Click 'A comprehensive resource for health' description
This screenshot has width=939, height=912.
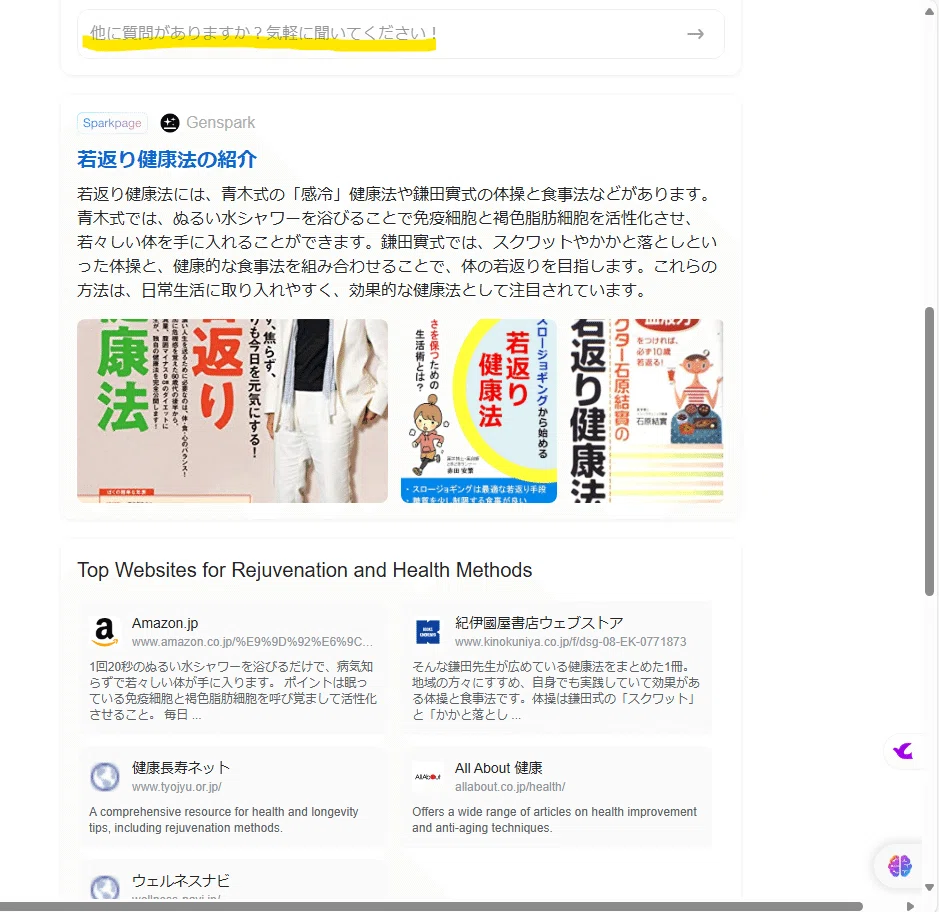(223, 820)
